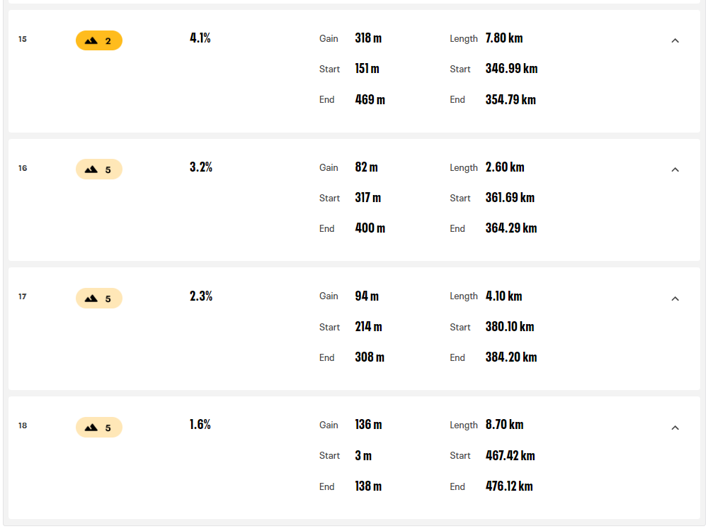The image size is (708, 529).
Task: Click climb number 15 label
Action: [23, 39]
